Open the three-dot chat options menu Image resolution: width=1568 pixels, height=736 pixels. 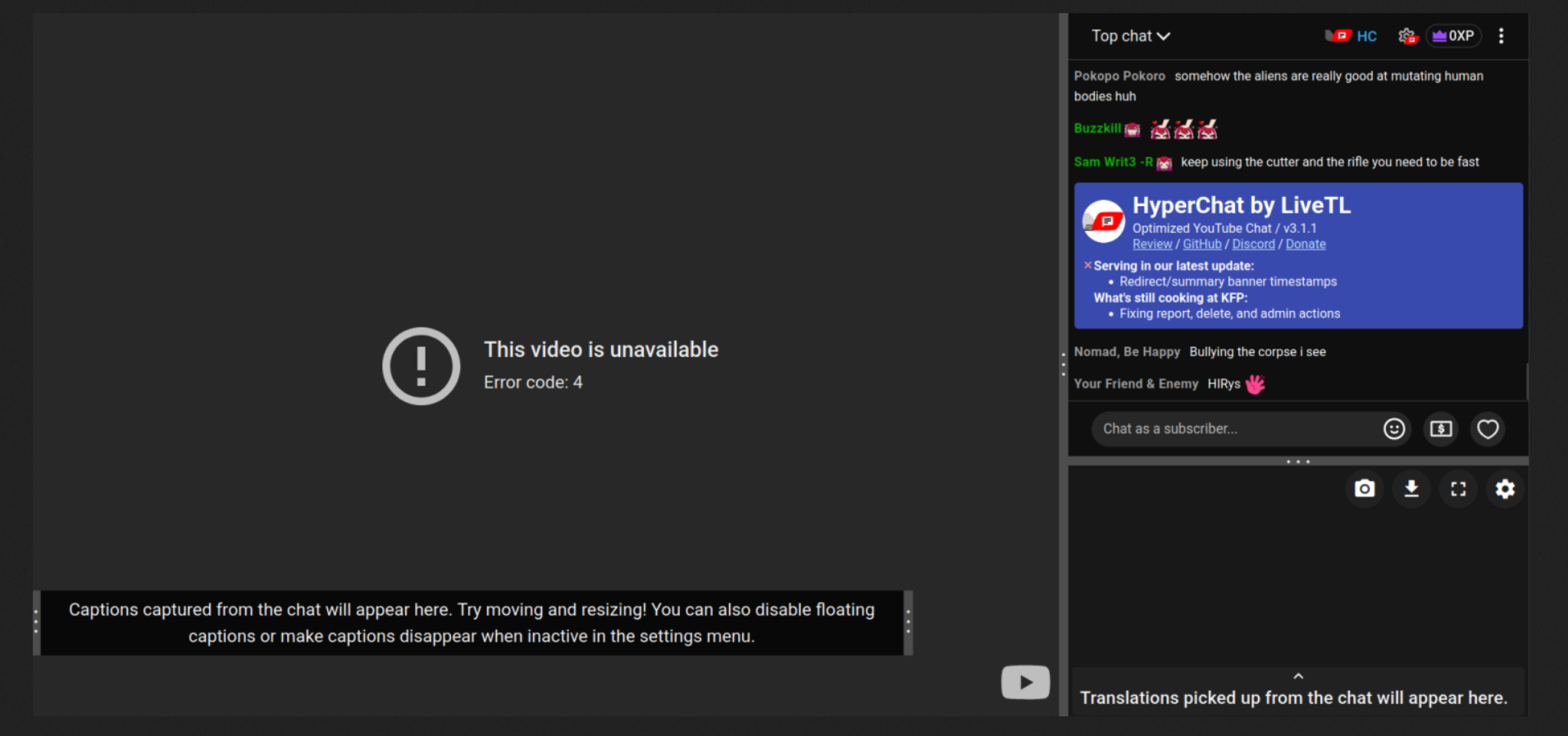1501,36
